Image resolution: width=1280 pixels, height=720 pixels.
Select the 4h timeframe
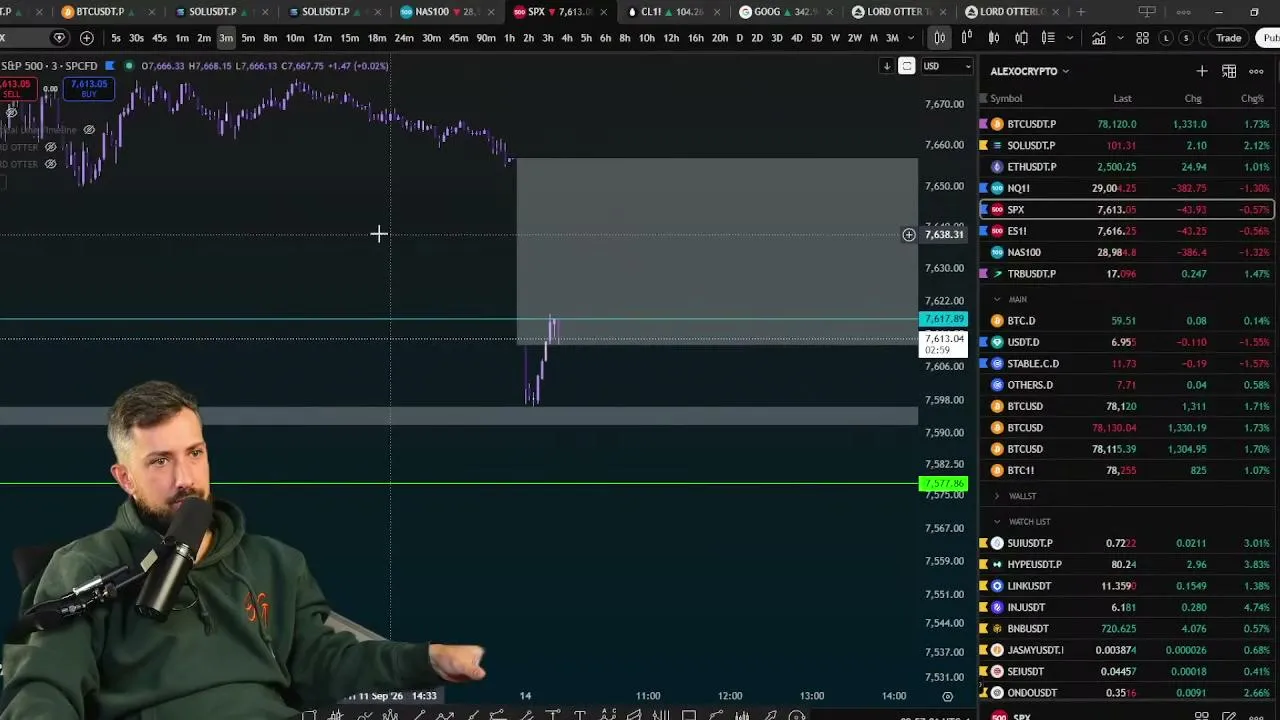pyautogui.click(x=567, y=38)
